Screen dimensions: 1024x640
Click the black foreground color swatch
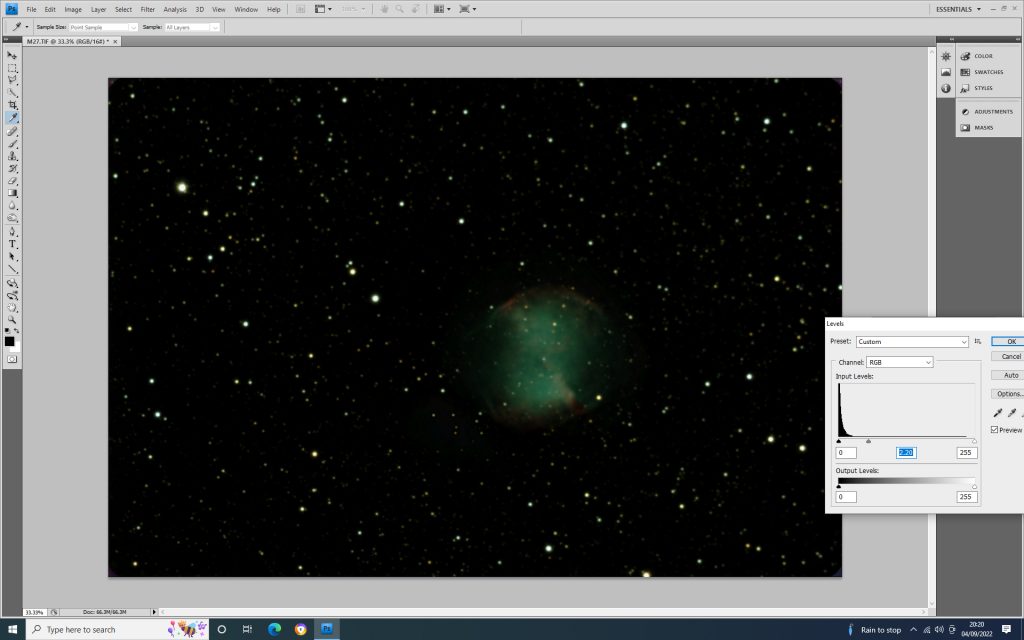(9, 341)
